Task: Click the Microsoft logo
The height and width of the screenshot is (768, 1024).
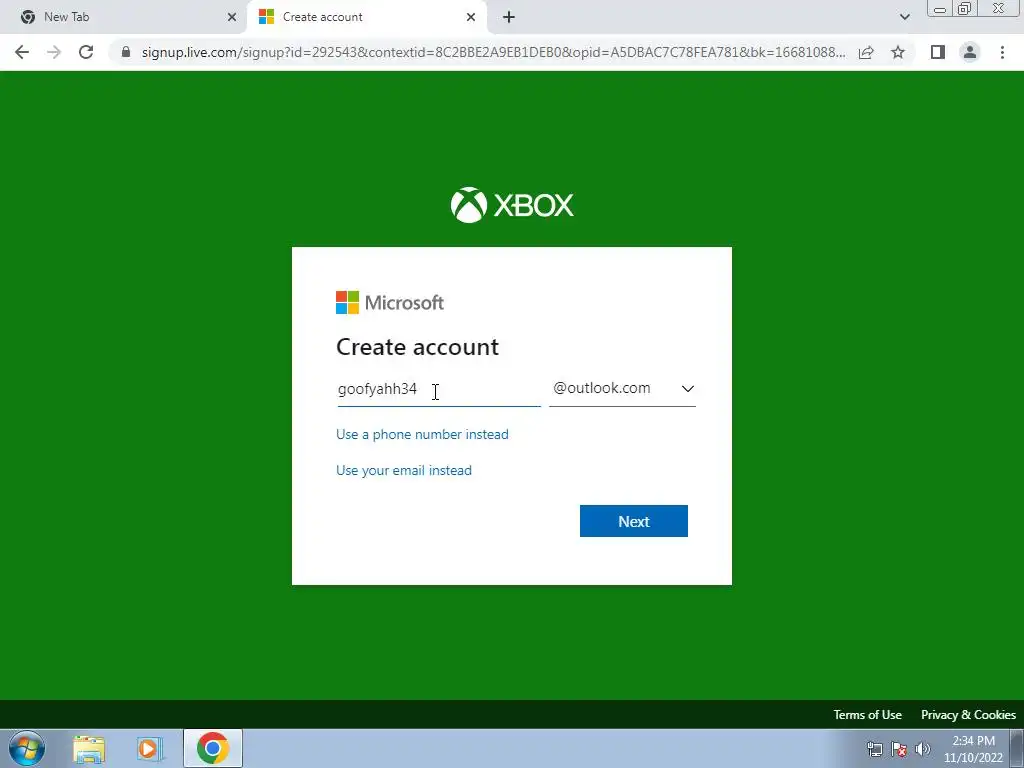Action: (x=390, y=302)
